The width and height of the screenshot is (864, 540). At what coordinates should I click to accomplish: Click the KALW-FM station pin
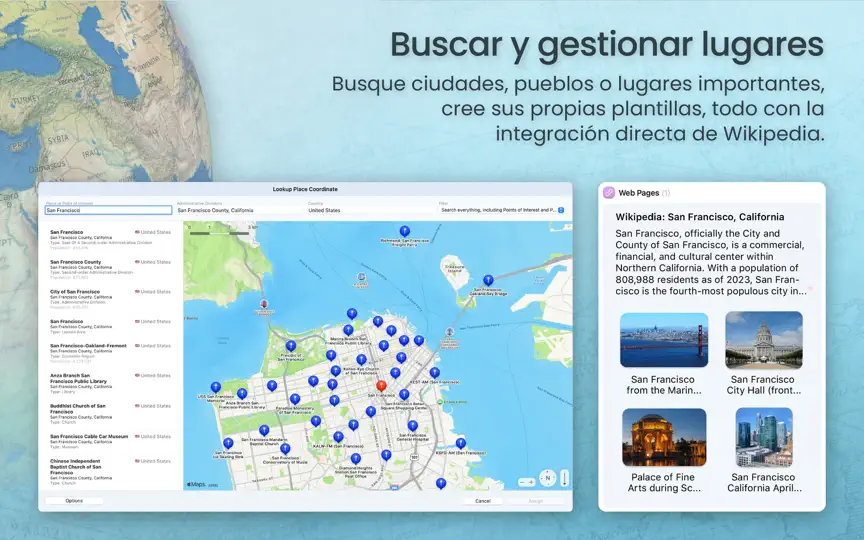pos(338,438)
